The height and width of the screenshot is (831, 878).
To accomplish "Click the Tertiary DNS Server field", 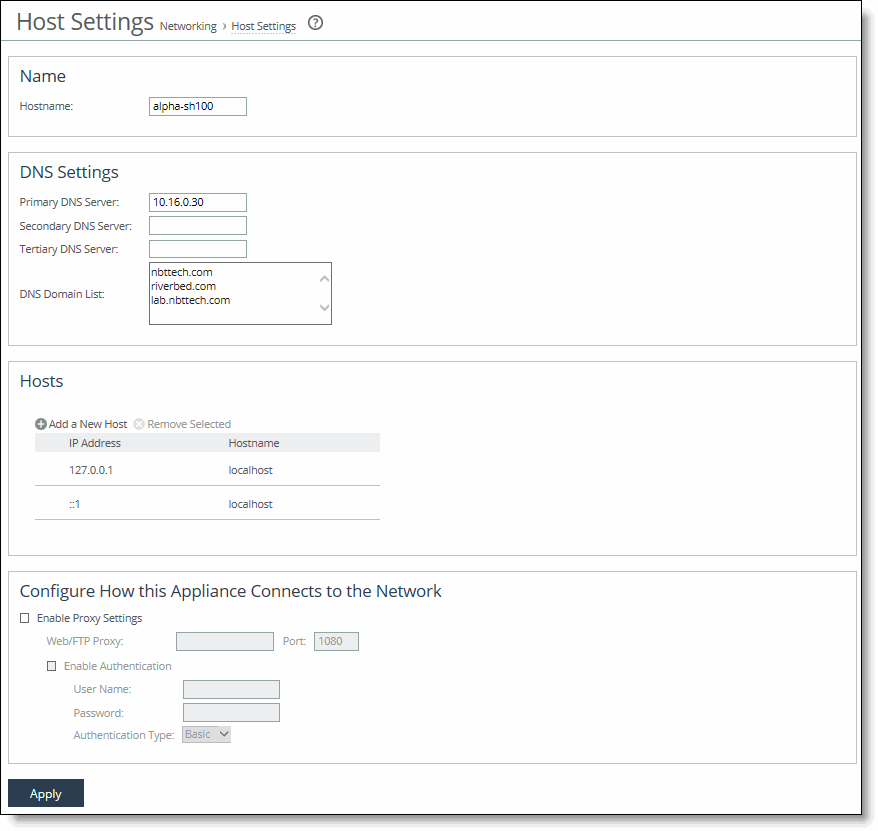I will click(197, 248).
